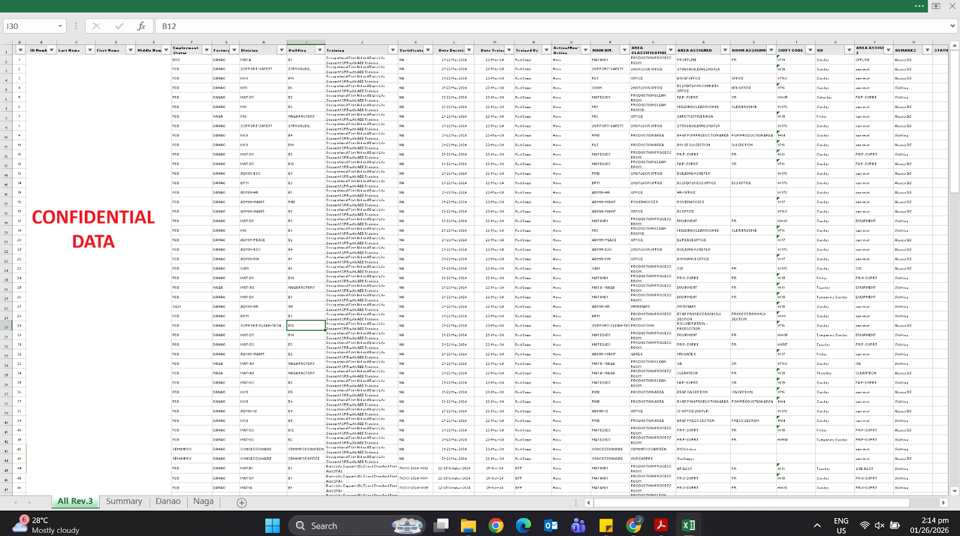Click the muted volume tray icon
The image size is (960, 536).
click(x=879, y=525)
